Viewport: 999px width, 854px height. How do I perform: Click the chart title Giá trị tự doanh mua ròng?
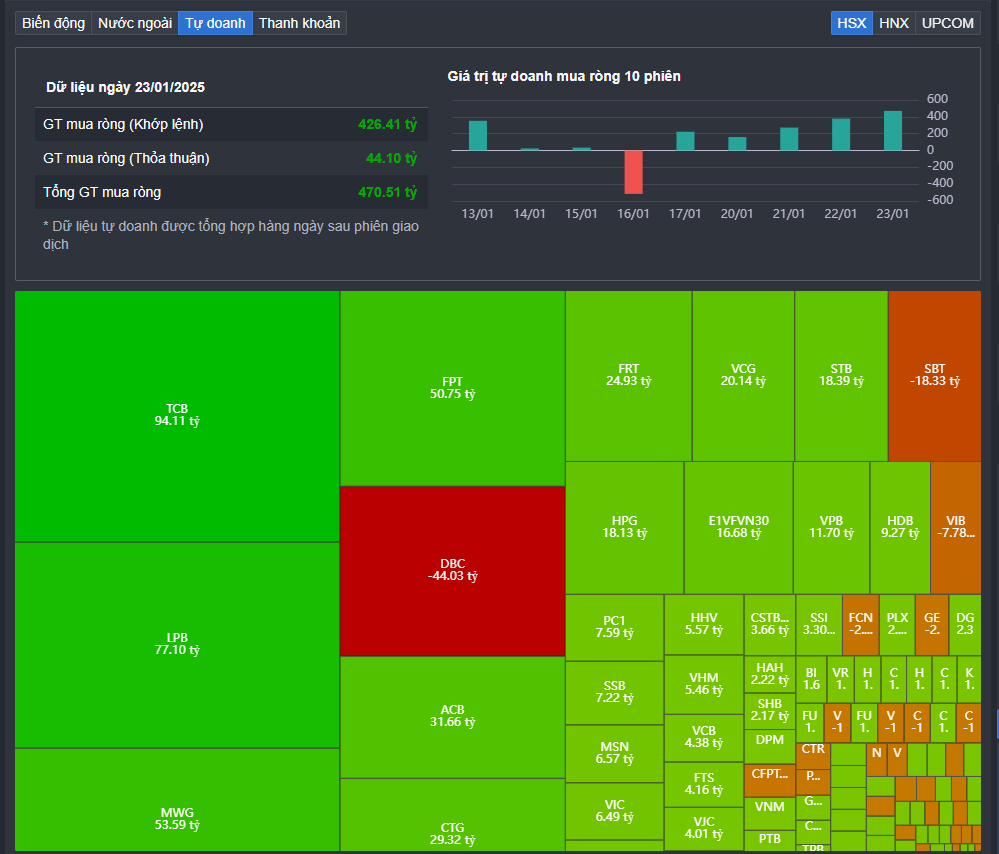(x=564, y=76)
